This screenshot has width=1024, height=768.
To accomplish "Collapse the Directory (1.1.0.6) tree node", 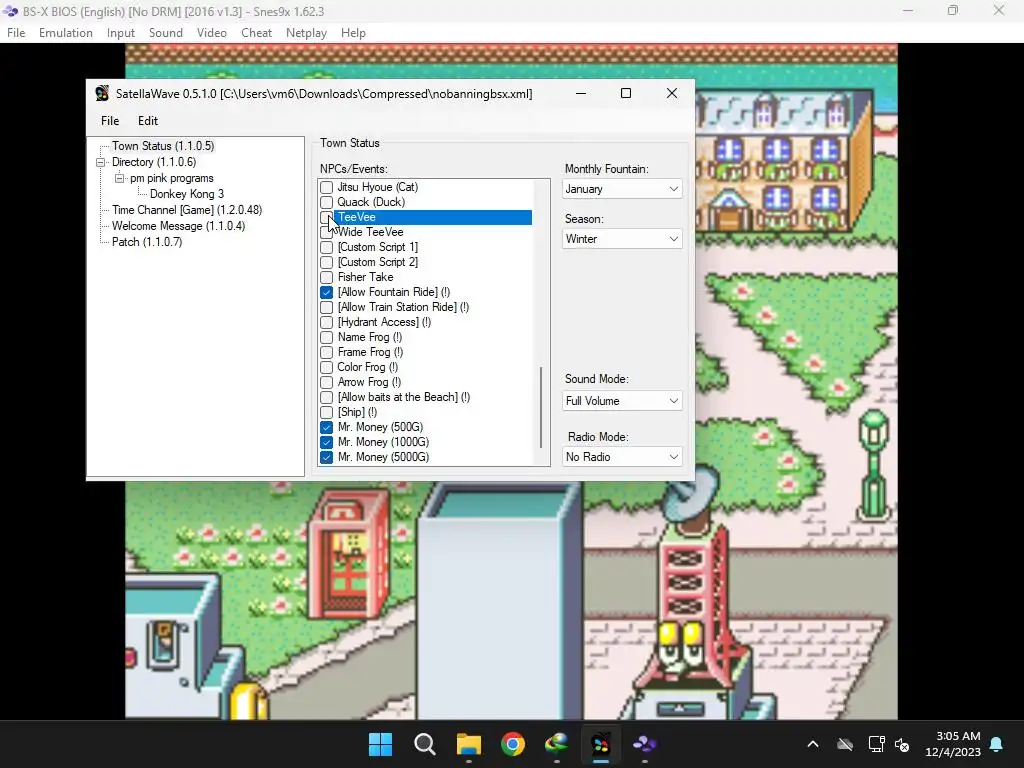I will pyautogui.click(x=101, y=162).
